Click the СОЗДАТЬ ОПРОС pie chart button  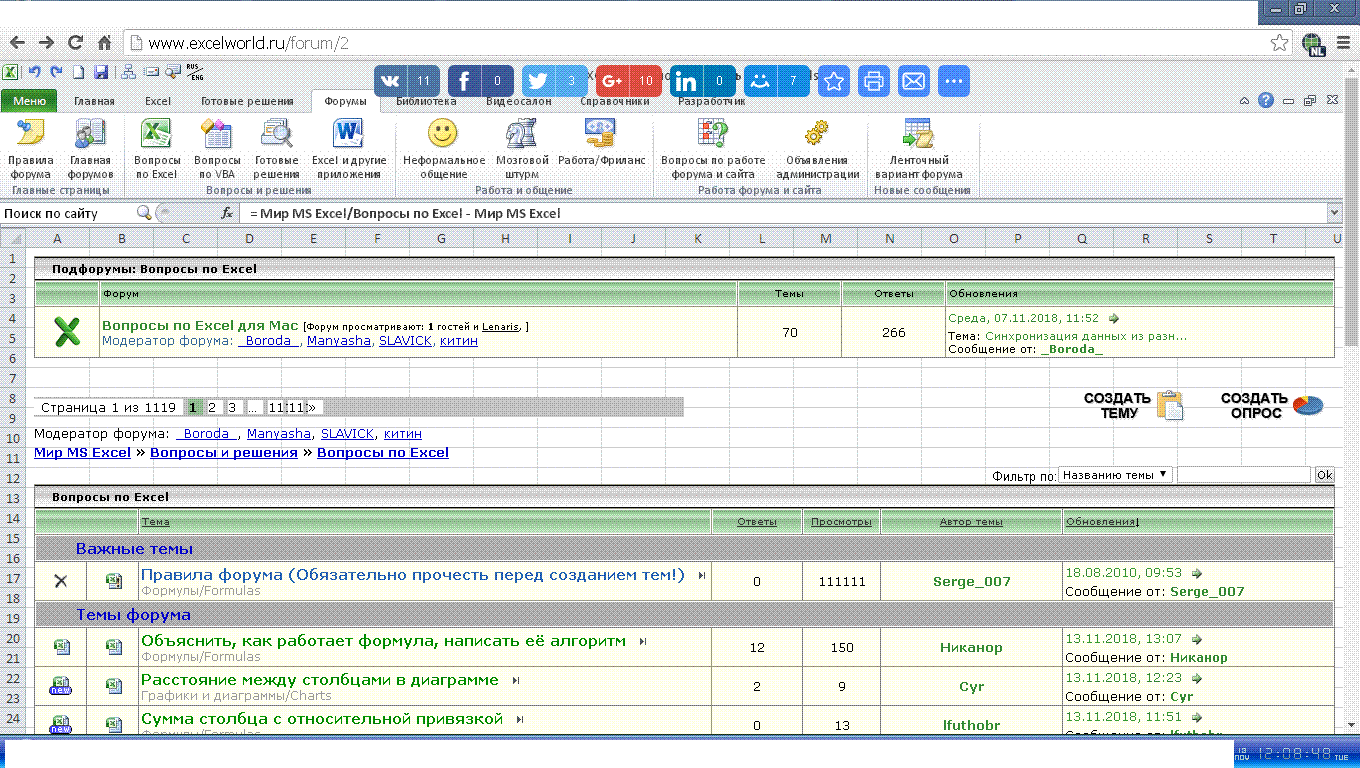click(x=1272, y=405)
